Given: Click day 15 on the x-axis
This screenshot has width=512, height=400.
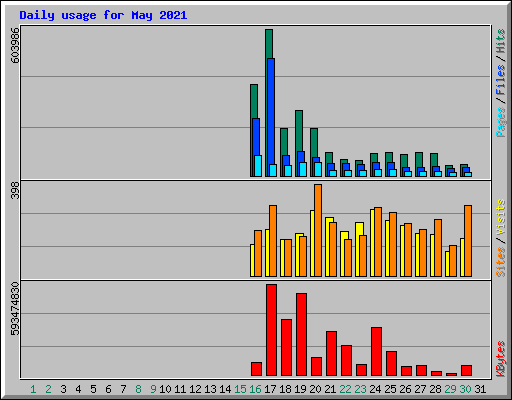Looking at the screenshot, I should coord(240,389).
